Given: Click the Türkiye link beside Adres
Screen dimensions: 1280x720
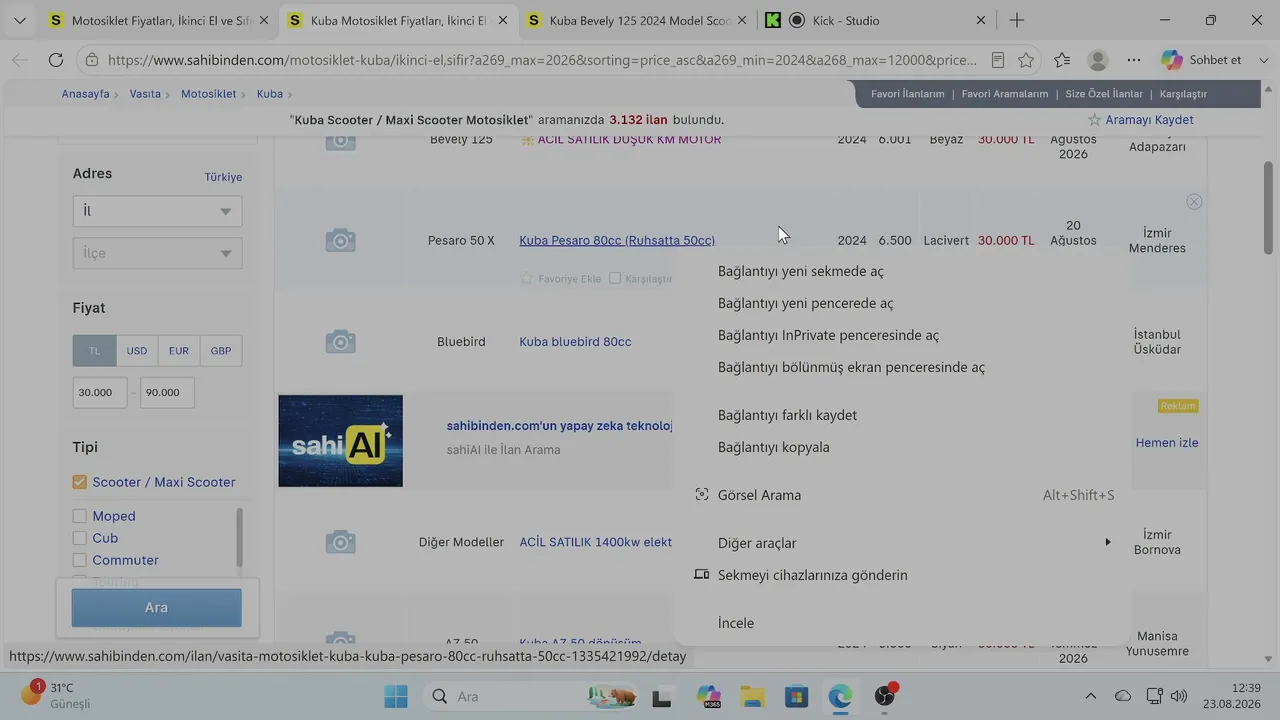Looking at the screenshot, I should (x=223, y=177).
